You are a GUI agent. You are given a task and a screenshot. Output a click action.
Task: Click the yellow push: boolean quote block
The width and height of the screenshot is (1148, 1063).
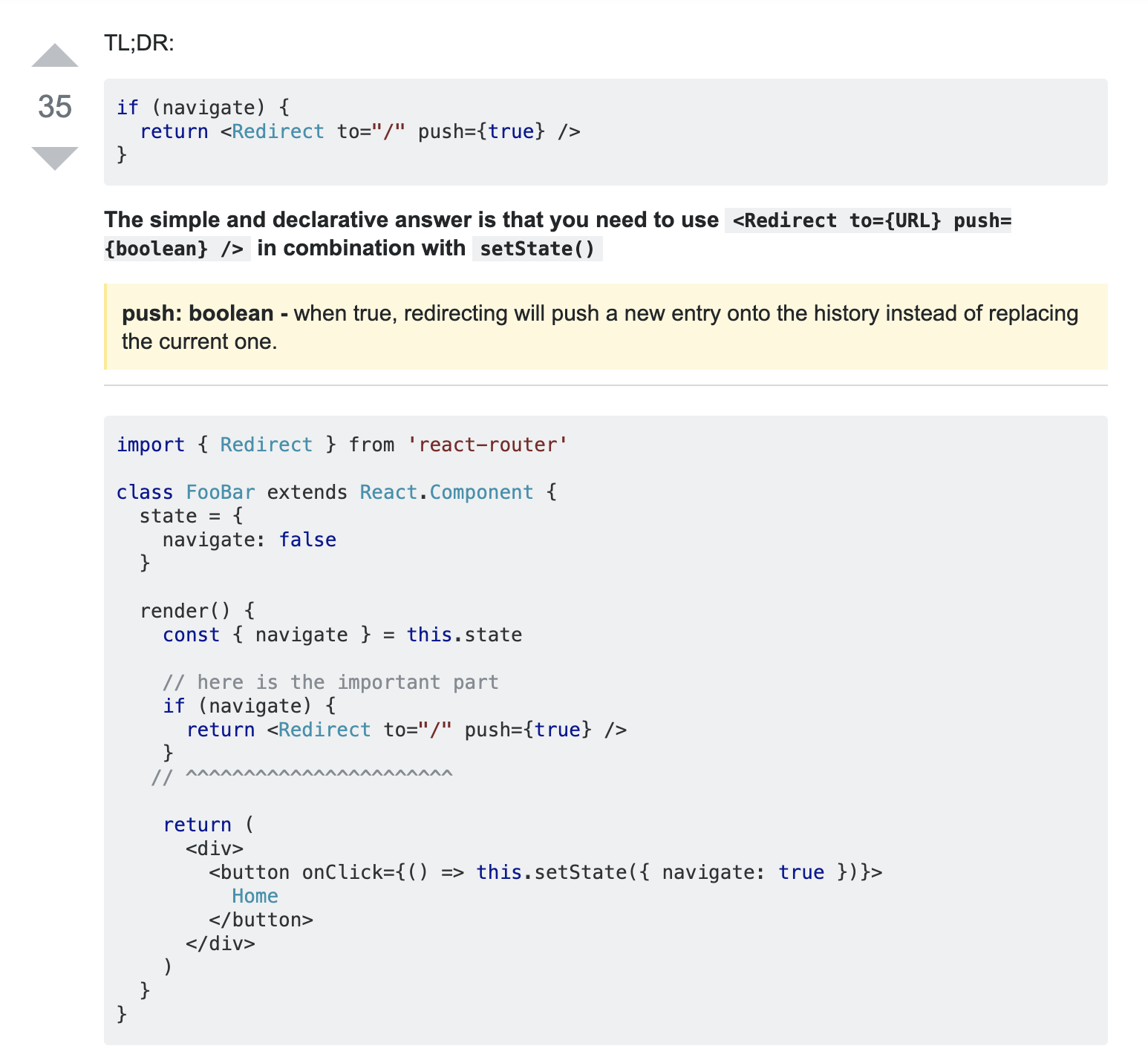tap(605, 327)
